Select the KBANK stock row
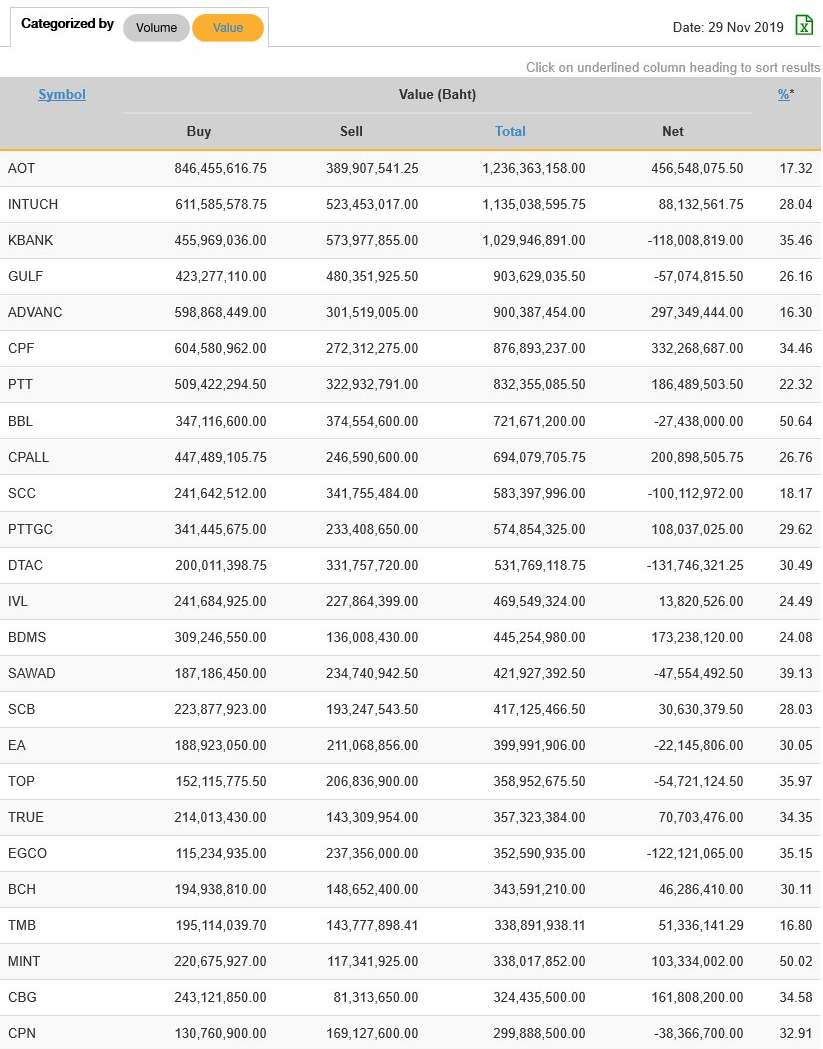The height and width of the screenshot is (1049, 823). click(x=31, y=241)
